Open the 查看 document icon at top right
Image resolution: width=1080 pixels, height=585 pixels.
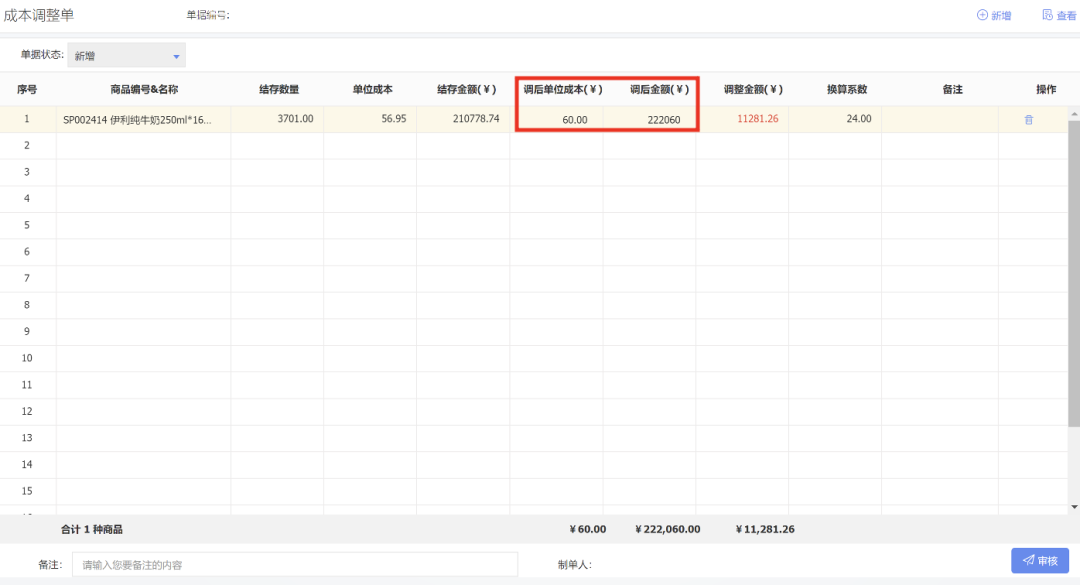(x=1047, y=15)
